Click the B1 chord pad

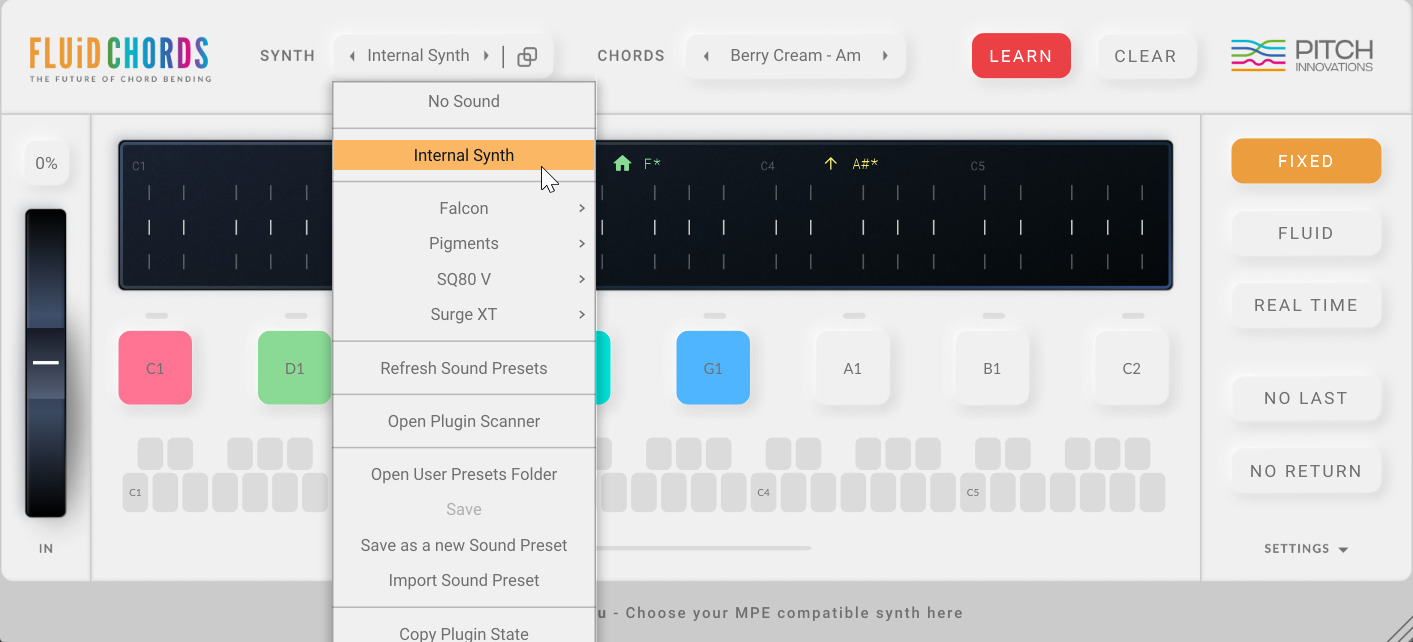click(992, 368)
